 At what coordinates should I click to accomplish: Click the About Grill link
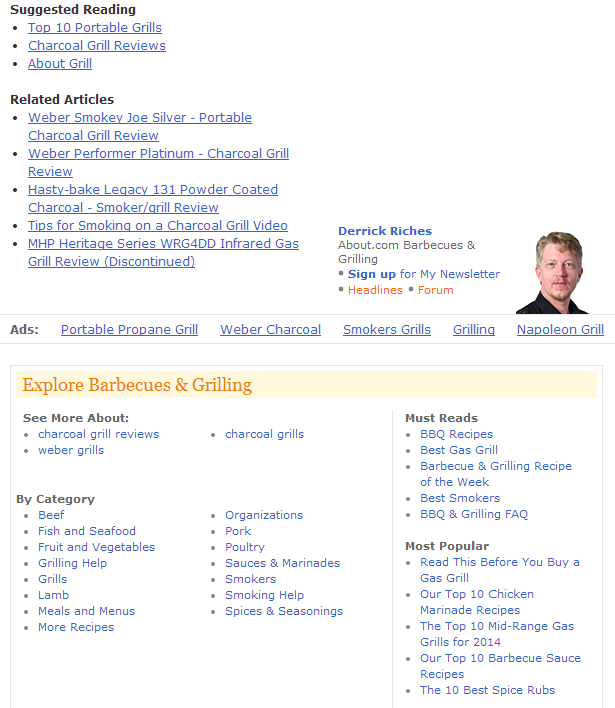[x=60, y=64]
